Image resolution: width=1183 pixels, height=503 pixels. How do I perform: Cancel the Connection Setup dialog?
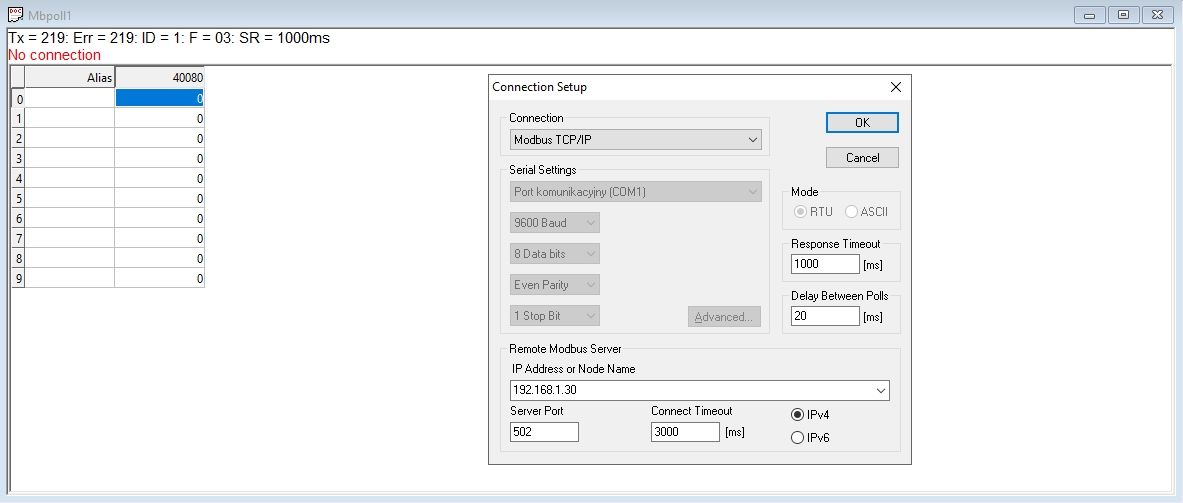point(862,158)
